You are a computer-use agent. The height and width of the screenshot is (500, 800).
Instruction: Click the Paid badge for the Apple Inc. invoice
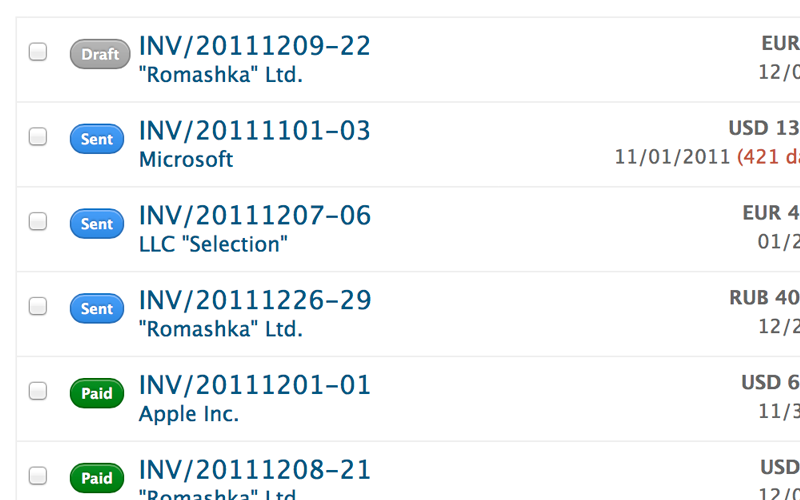tap(96, 393)
